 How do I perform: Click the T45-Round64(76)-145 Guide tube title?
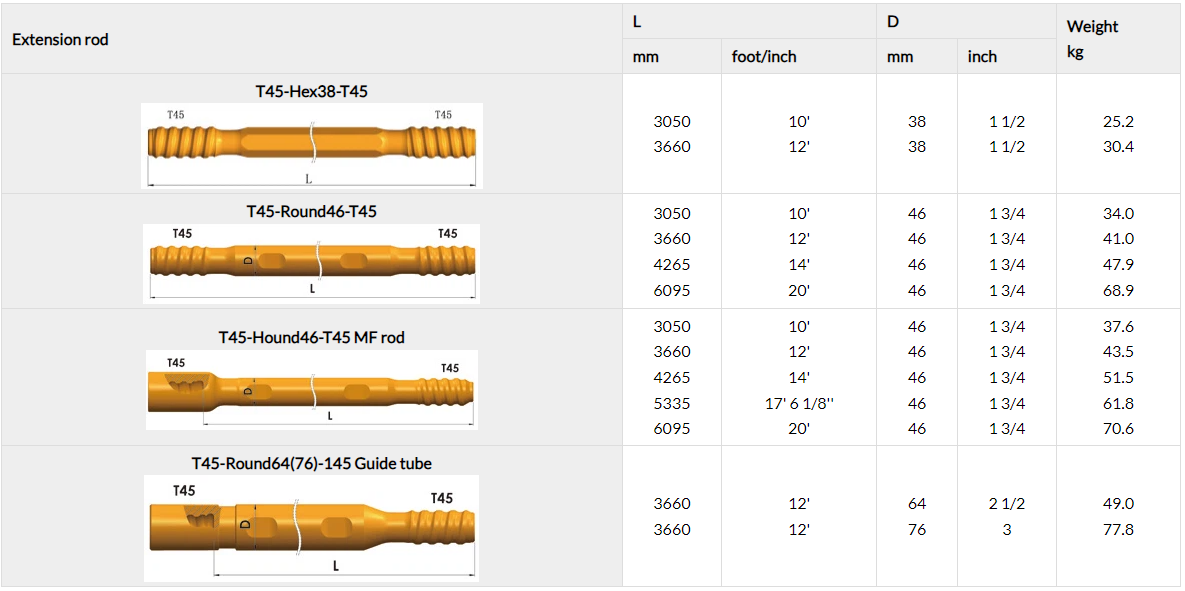click(311, 463)
